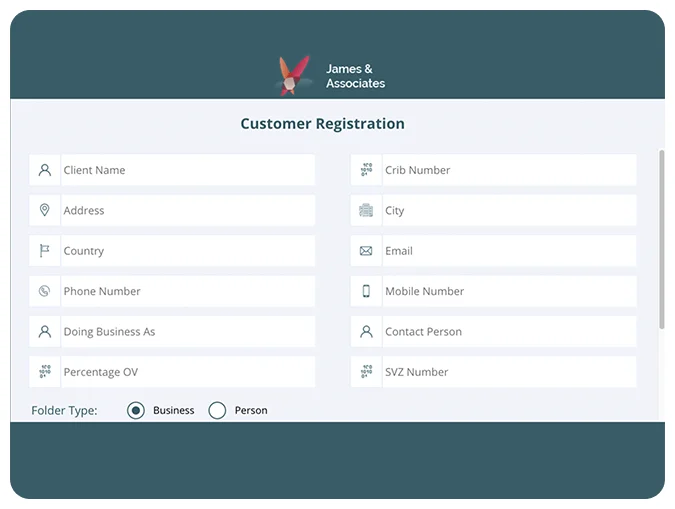Click the James & Associates bird logo
675x509 pixels.
(x=294, y=75)
